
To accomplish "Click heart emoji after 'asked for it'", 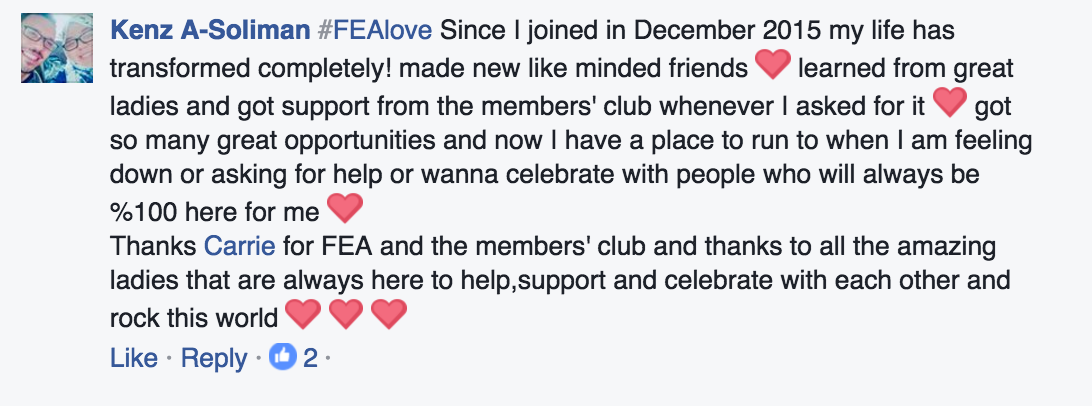I will pos(950,102).
